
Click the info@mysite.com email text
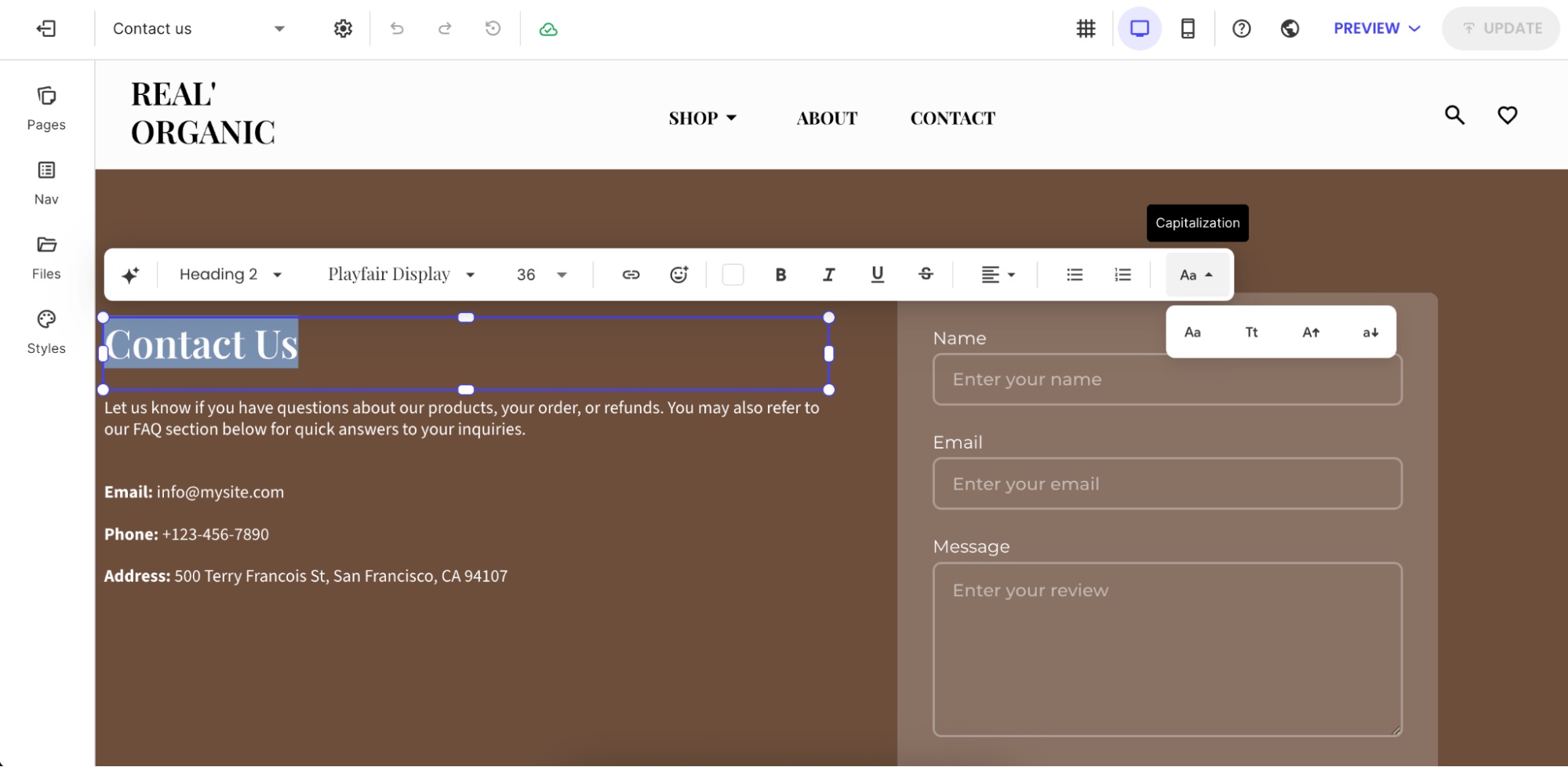point(220,493)
